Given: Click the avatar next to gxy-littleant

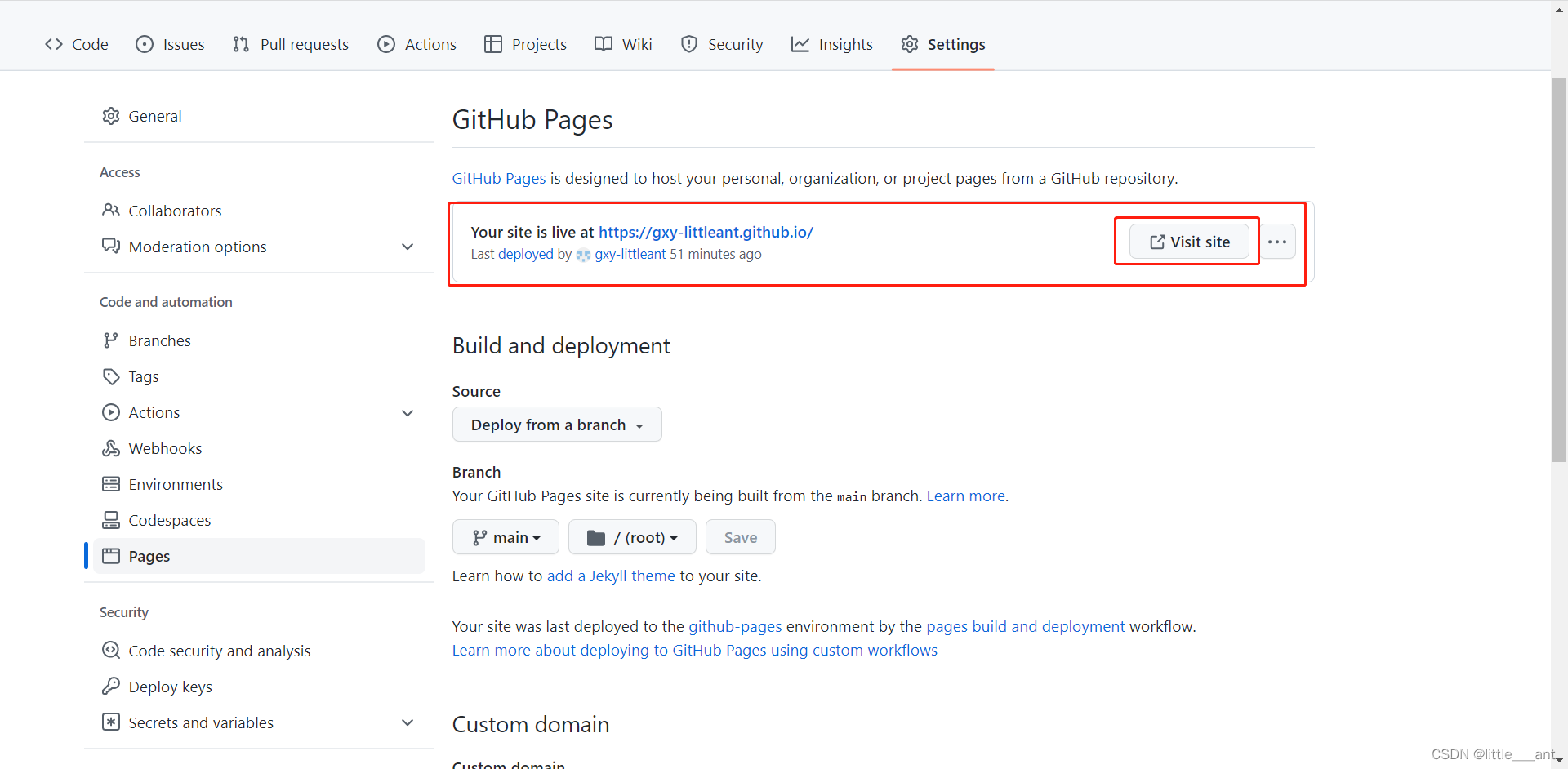Looking at the screenshot, I should (x=583, y=255).
